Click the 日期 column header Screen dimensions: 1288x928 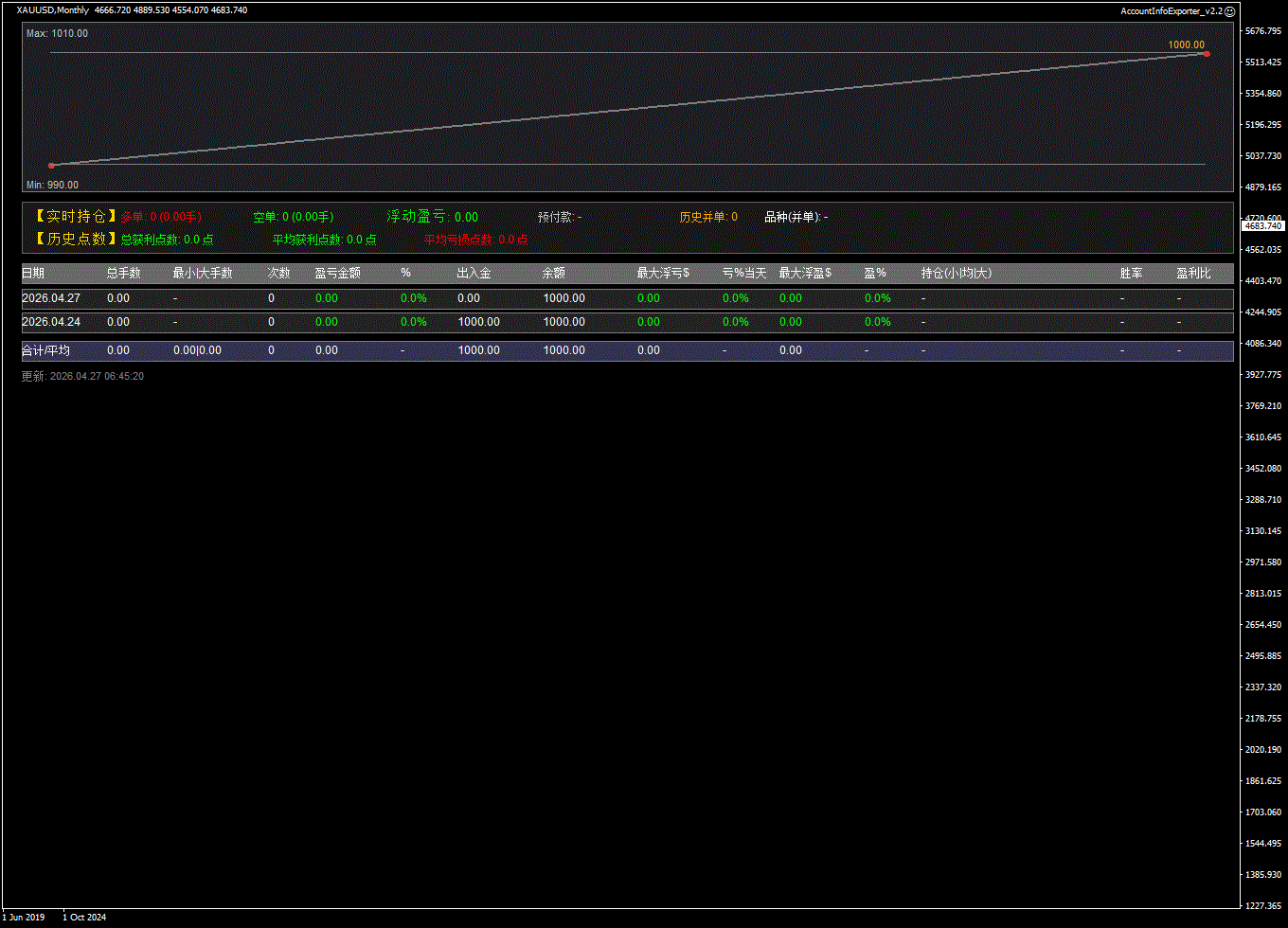(33, 274)
